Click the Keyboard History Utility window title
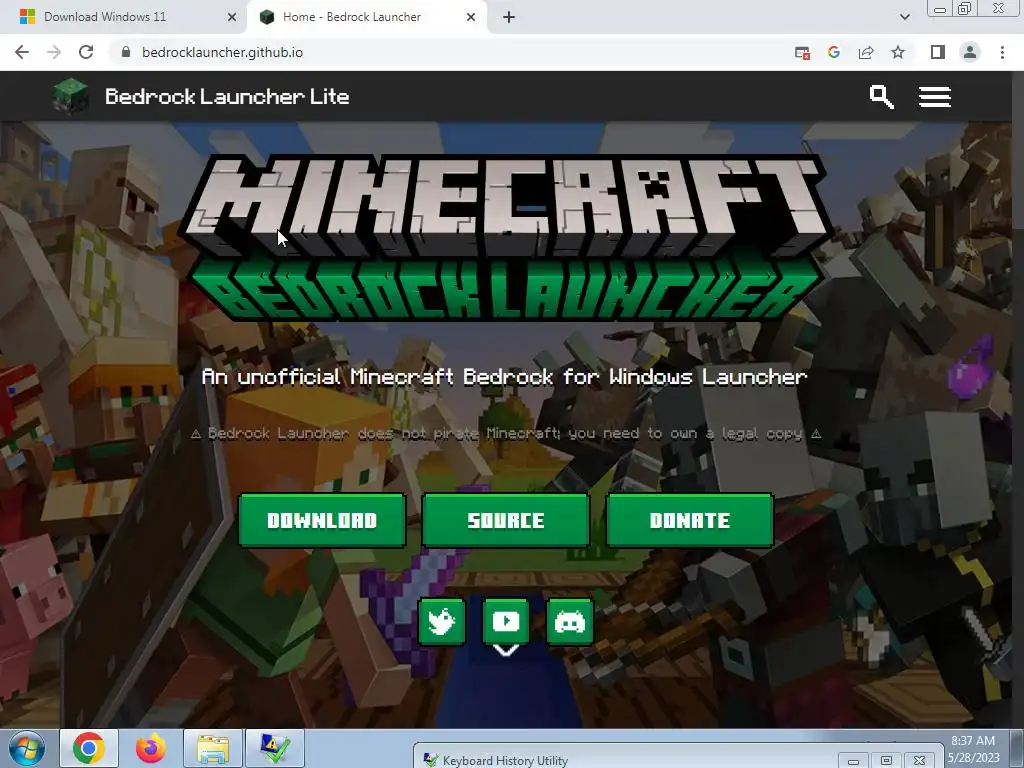This screenshot has width=1024, height=768. pyautogui.click(x=505, y=760)
